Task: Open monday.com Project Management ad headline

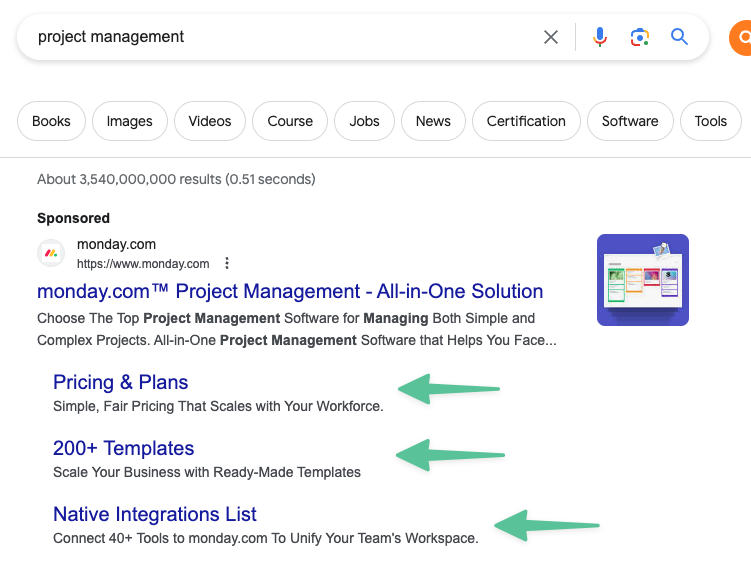Action: (x=290, y=291)
